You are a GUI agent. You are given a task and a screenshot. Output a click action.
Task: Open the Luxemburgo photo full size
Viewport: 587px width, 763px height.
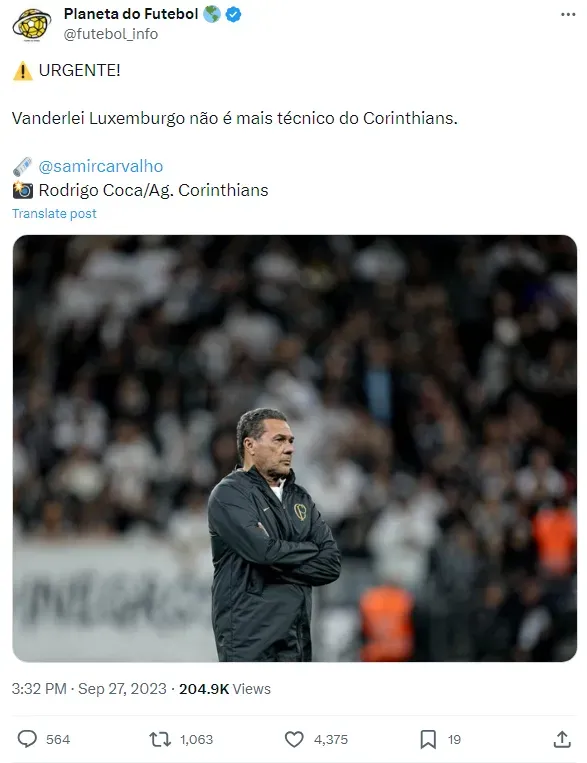[294, 448]
